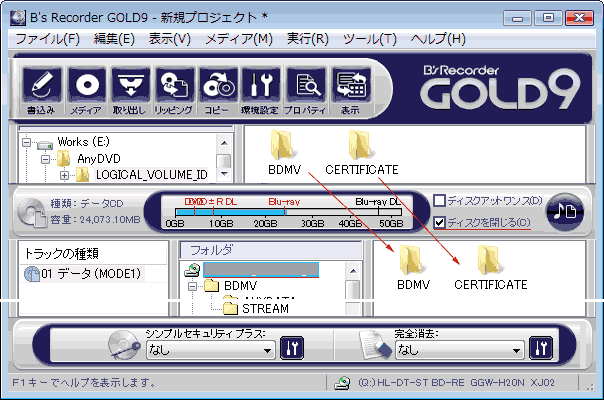
Task: Click the 書込み (Write) toolbar icon
Action: (x=41, y=88)
